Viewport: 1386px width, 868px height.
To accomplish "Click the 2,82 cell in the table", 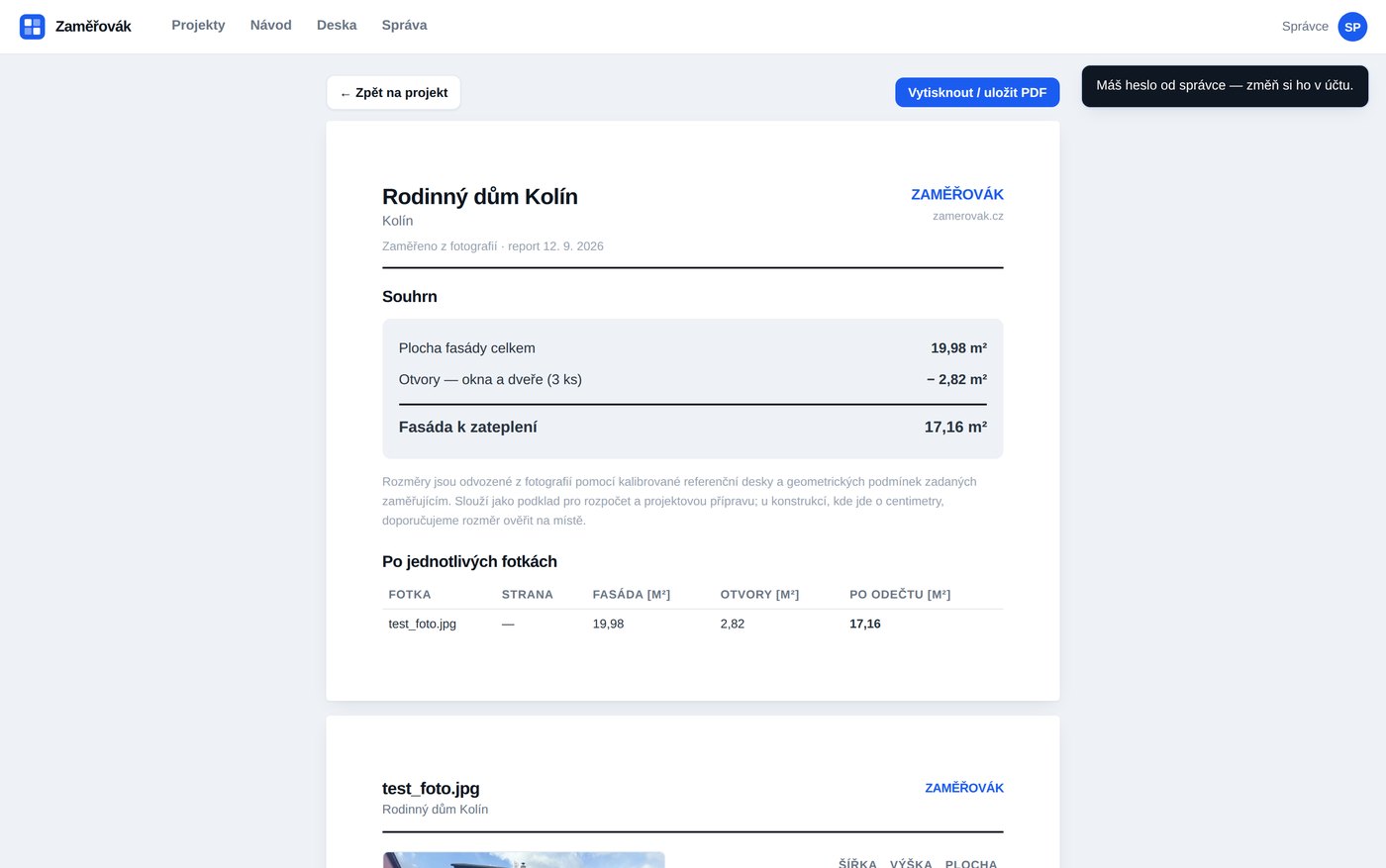I will (733, 625).
